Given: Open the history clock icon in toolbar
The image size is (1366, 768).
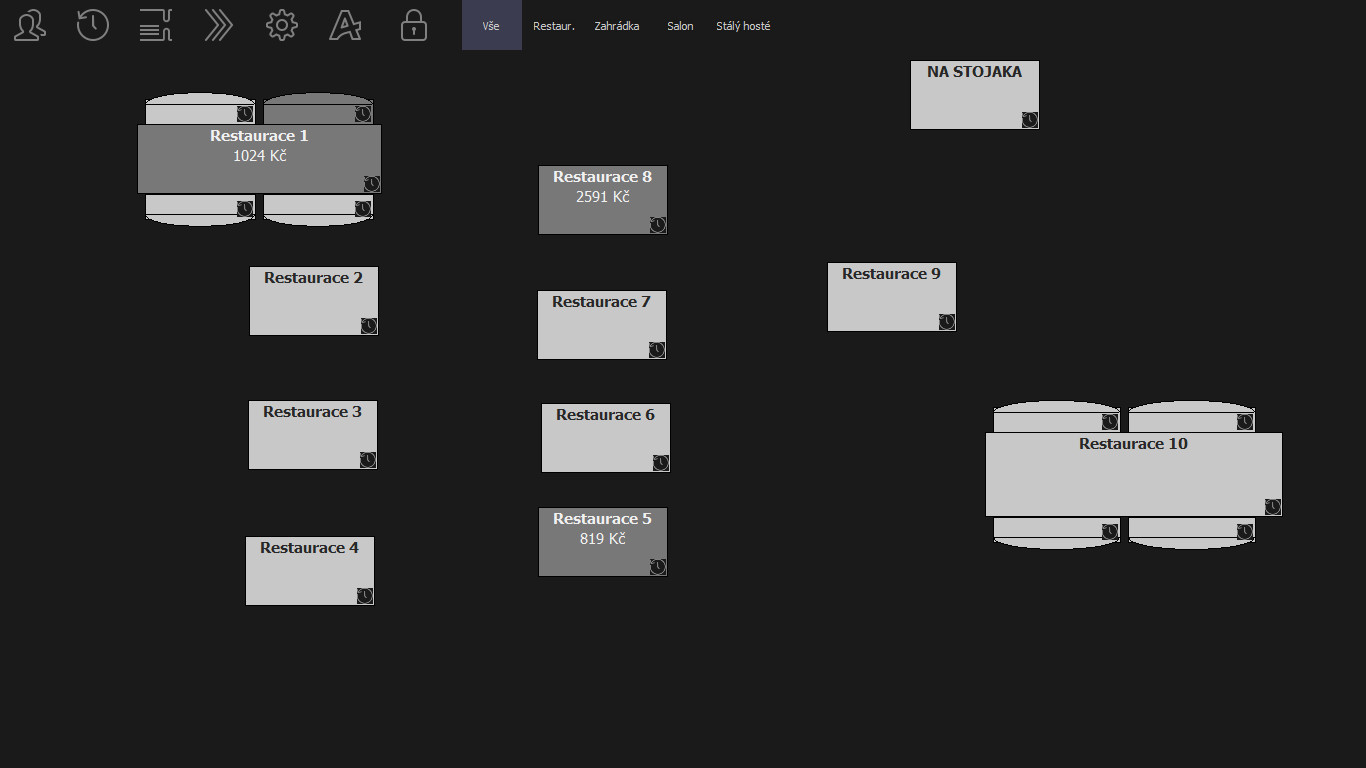Looking at the screenshot, I should click(93, 25).
